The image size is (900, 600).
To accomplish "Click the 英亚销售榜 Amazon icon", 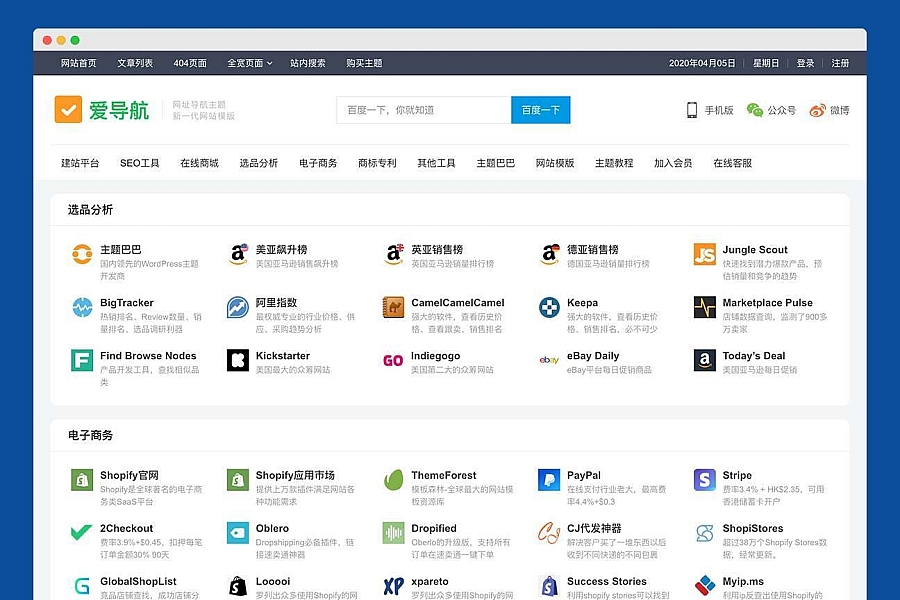I will 393,254.
